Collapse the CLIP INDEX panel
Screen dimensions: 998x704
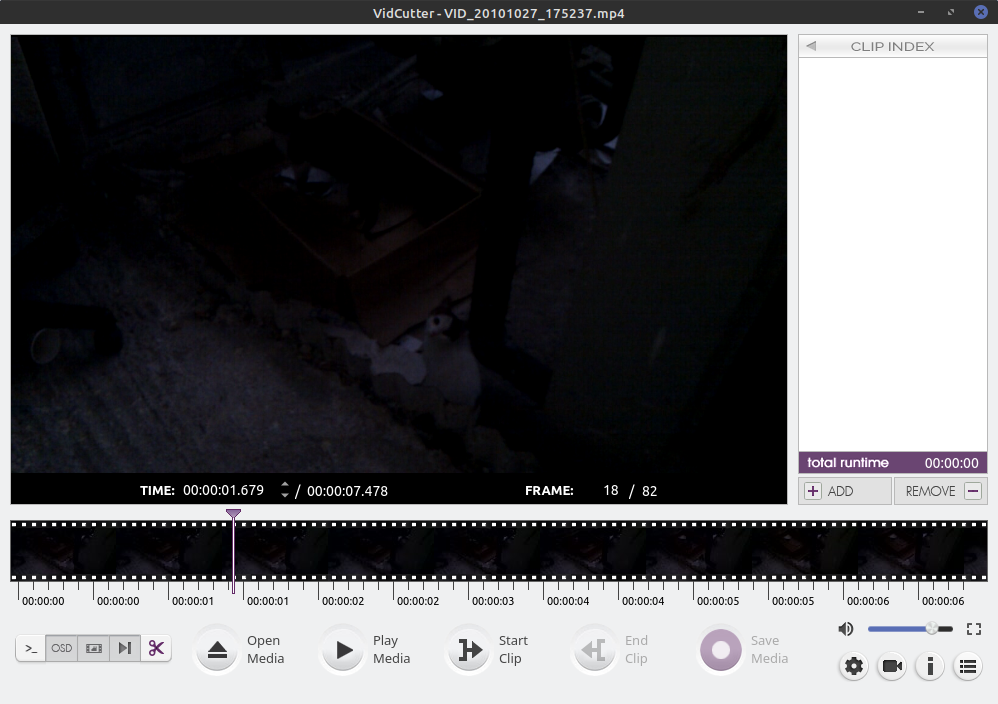click(810, 46)
